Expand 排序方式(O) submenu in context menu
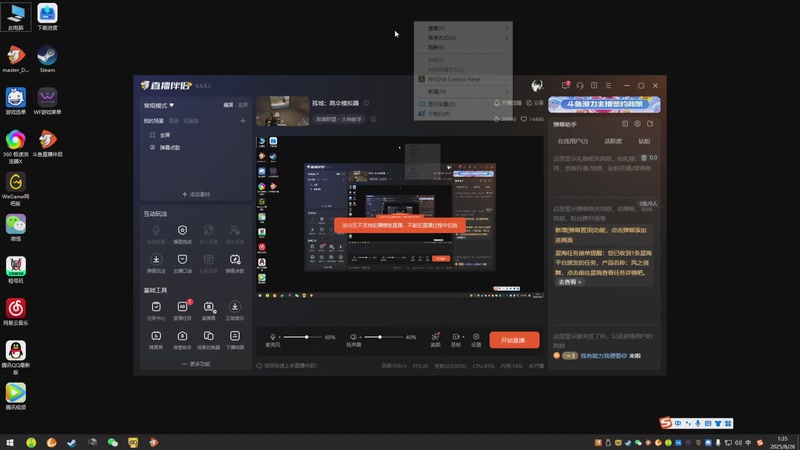Viewport: 800px width, 450px height. coord(463,38)
